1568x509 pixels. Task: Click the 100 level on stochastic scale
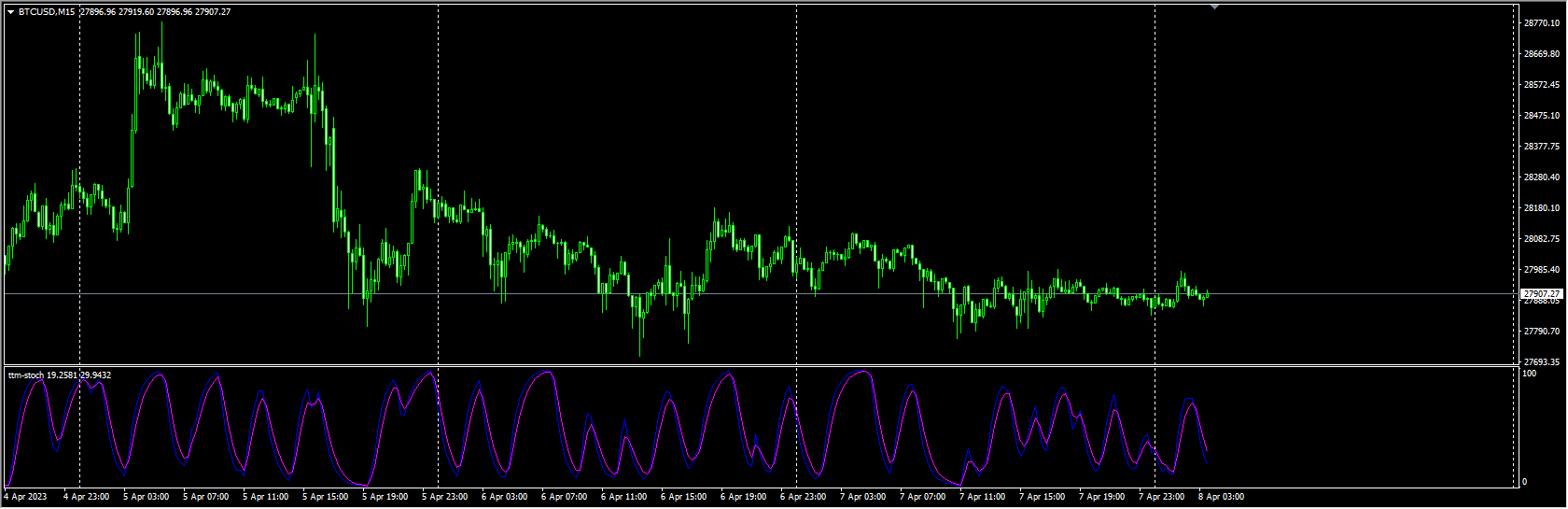pos(1529,374)
